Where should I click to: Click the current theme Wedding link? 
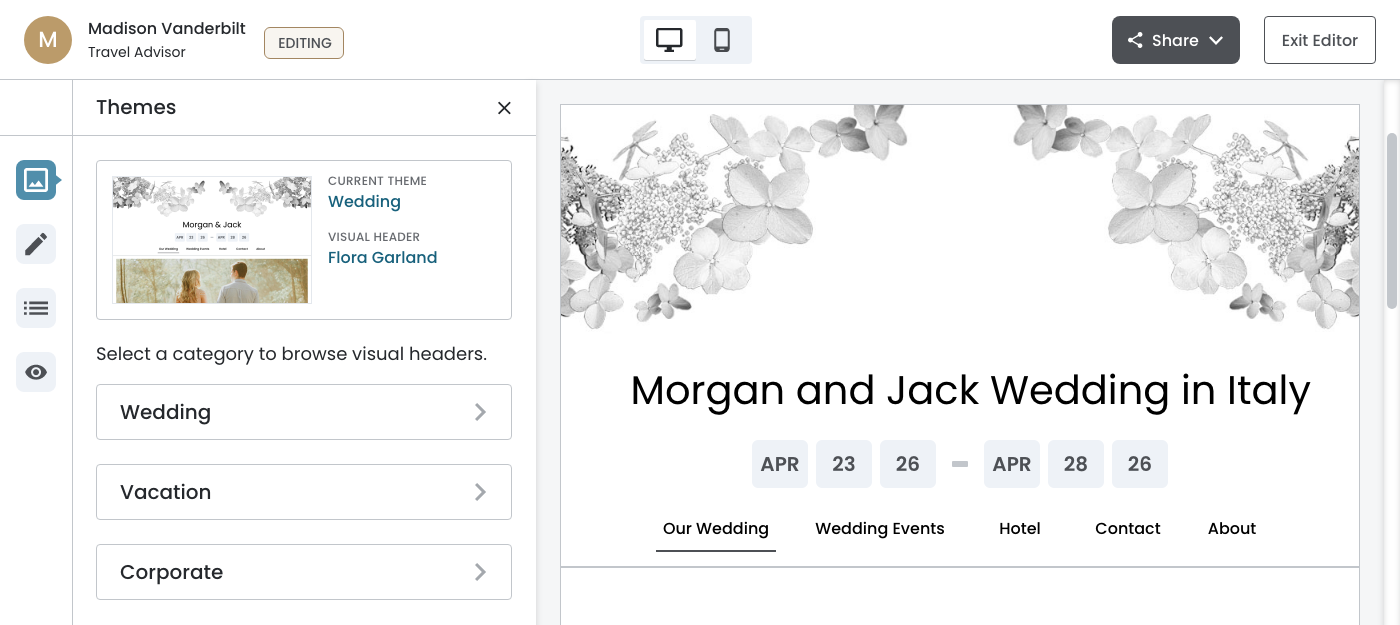click(364, 202)
